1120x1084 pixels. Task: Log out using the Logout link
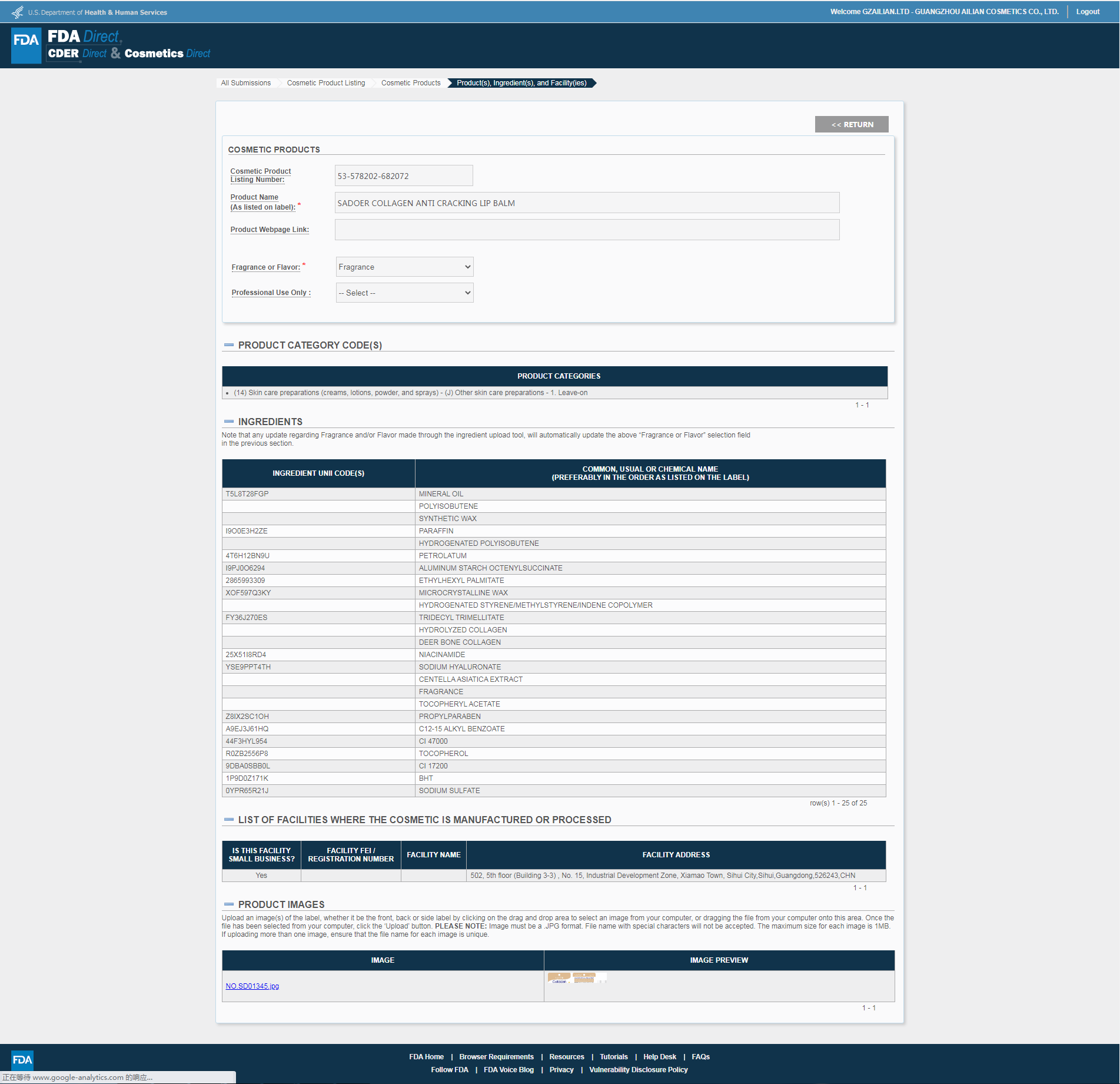pyautogui.click(x=1087, y=12)
